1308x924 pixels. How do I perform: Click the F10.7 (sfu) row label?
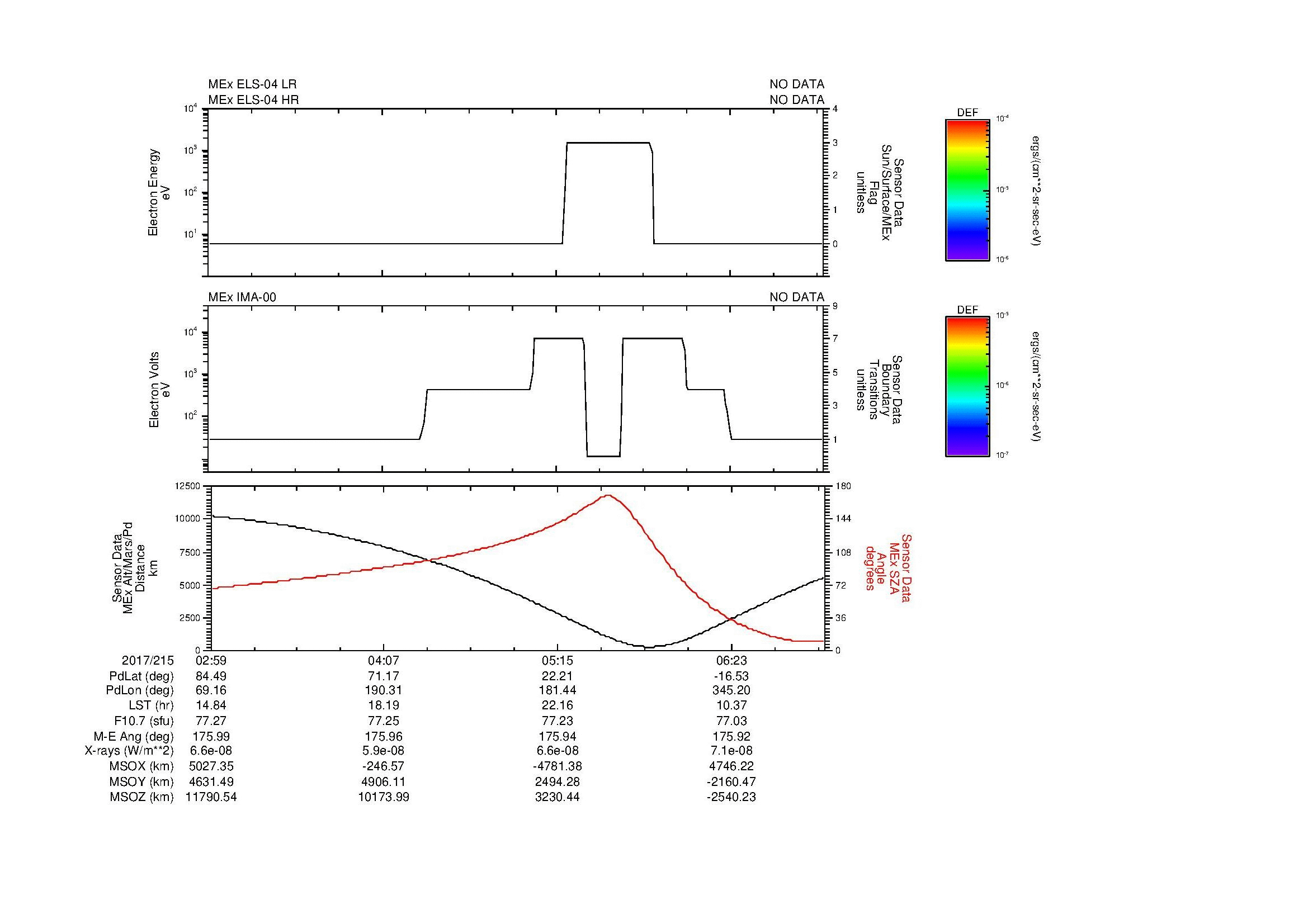click(144, 721)
